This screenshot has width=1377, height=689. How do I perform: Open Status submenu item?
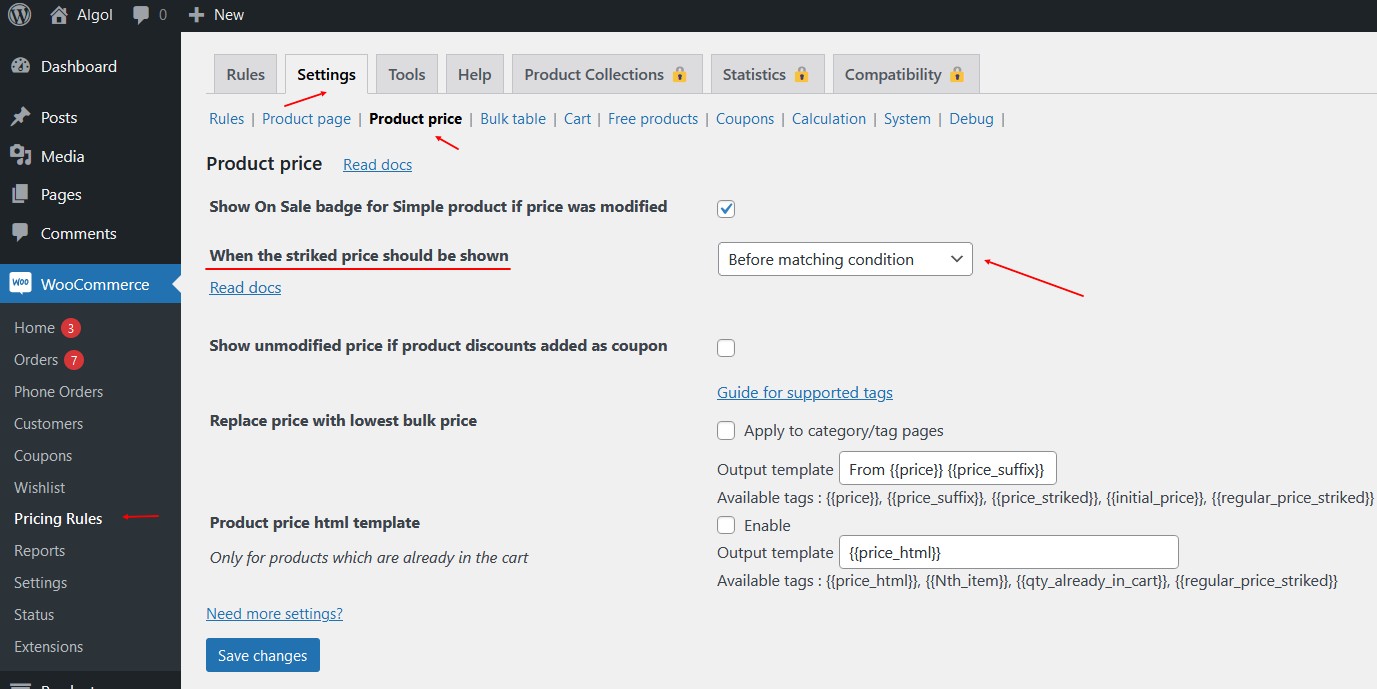(34, 615)
